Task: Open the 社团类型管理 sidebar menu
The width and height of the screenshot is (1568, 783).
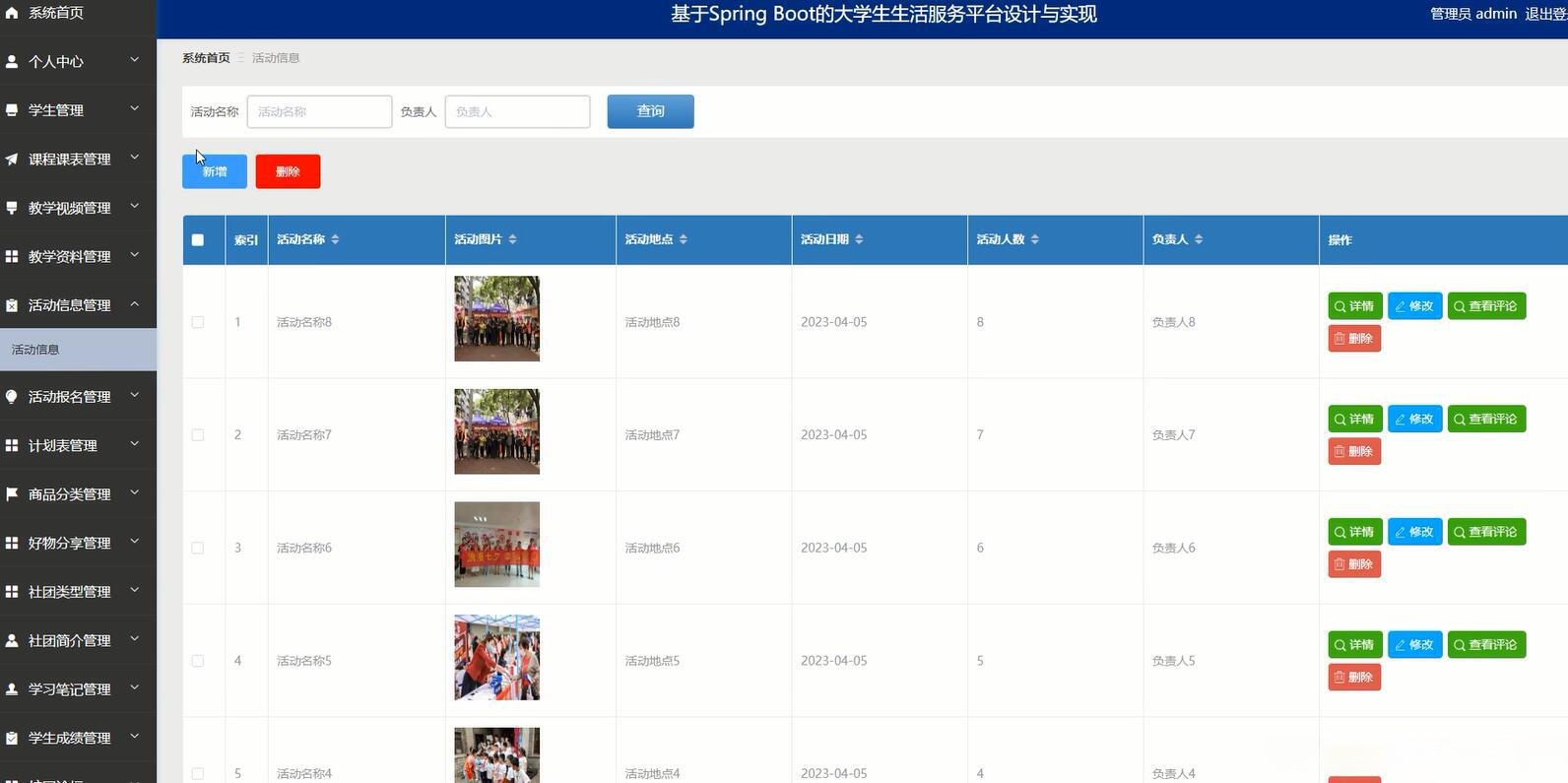Action: 78,592
